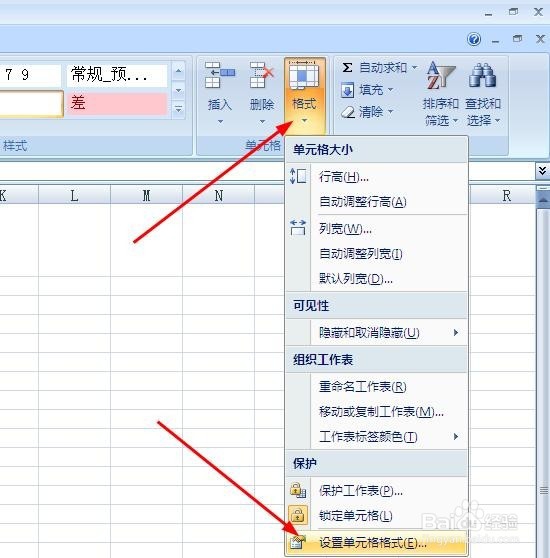This screenshot has width=550, height=558.
Task: Click vertical scrollbar up arrow
Action: (x=543, y=200)
